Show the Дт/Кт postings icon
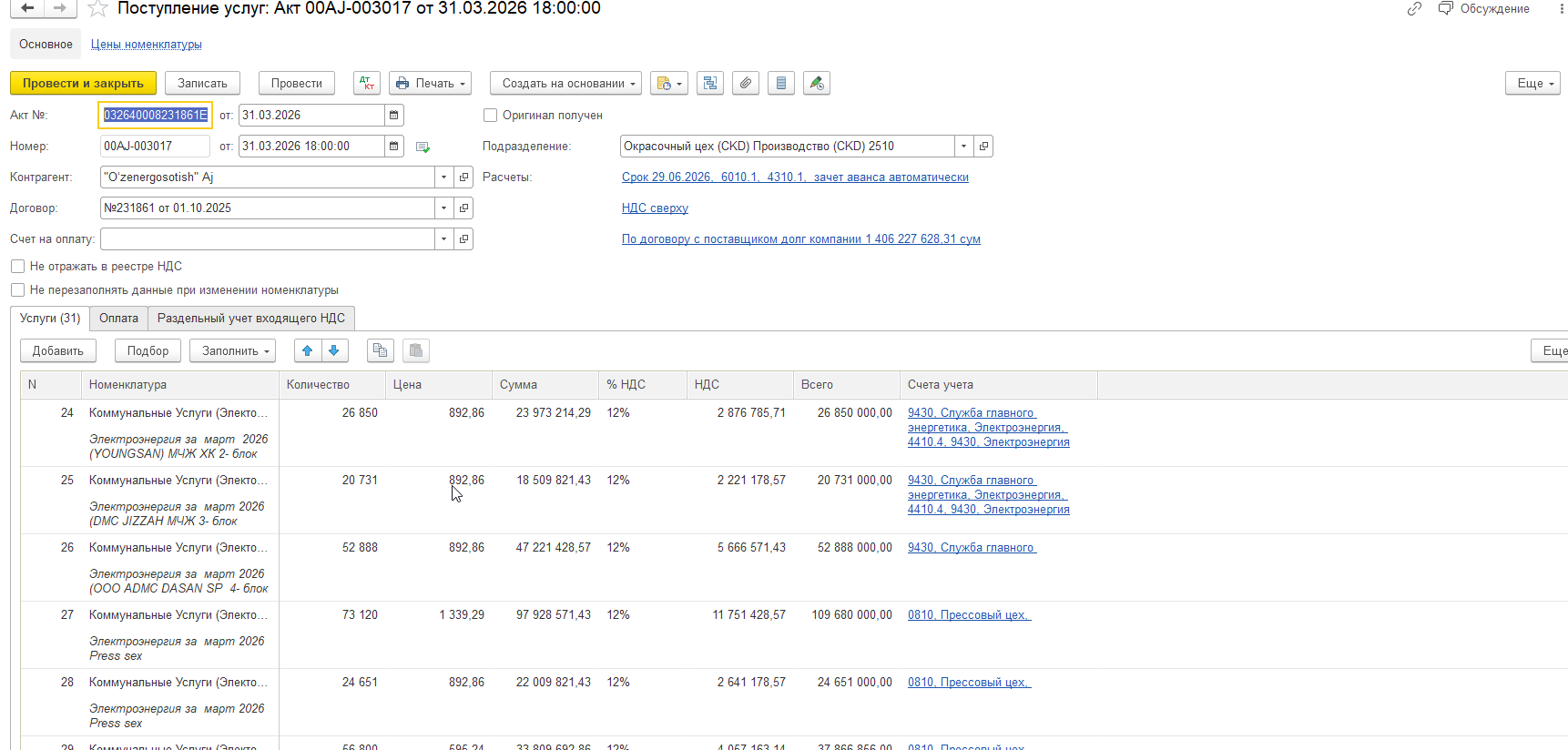1568x750 pixels. pos(367,84)
